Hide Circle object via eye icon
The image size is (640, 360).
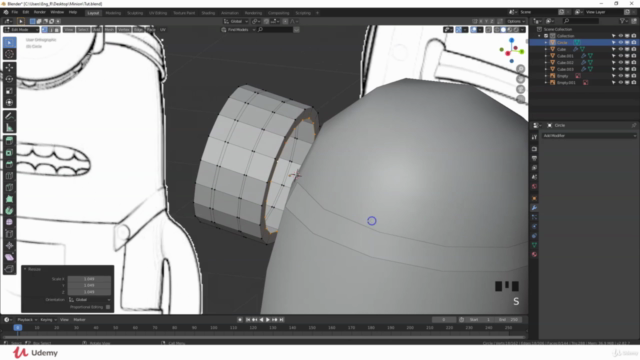point(620,42)
